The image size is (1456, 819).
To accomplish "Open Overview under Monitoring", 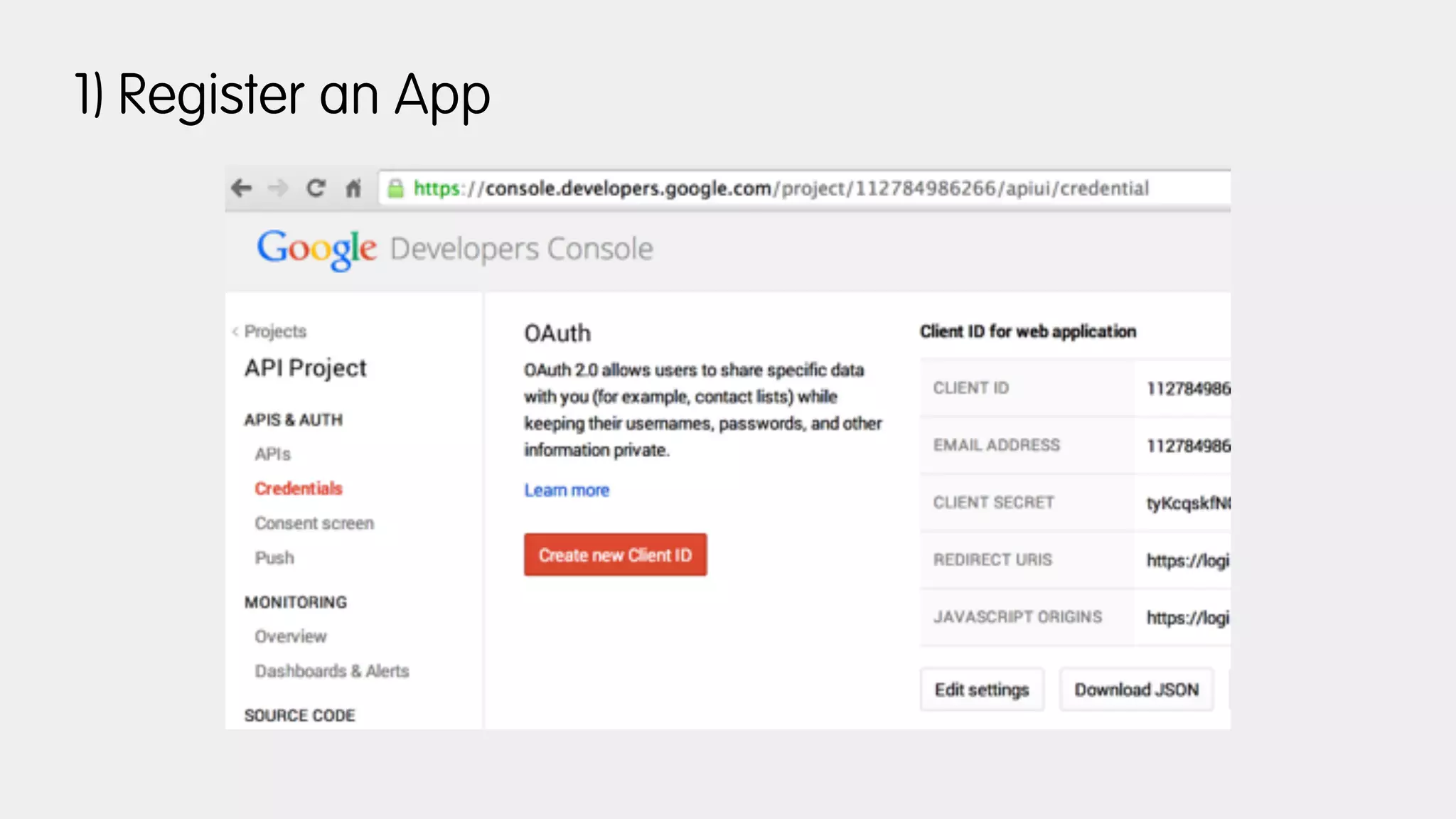I will pos(291,636).
